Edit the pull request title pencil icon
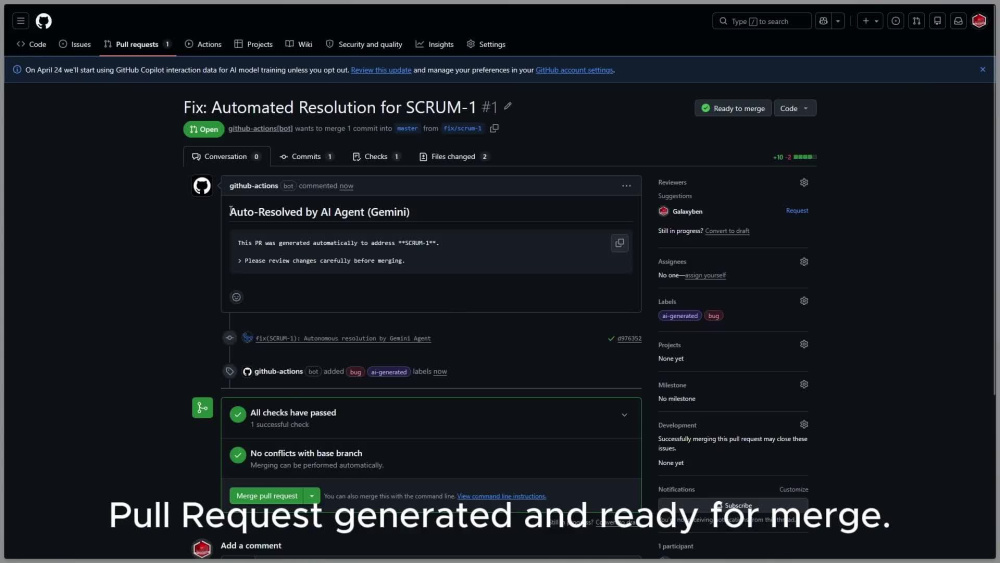 tap(508, 106)
